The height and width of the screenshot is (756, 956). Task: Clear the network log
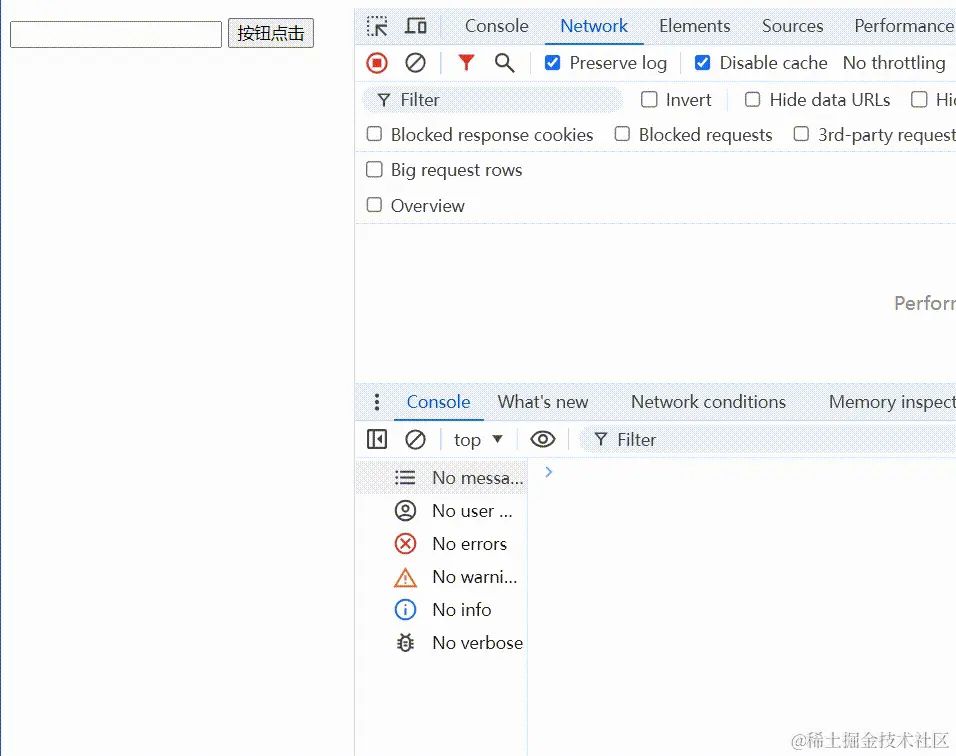pos(415,63)
